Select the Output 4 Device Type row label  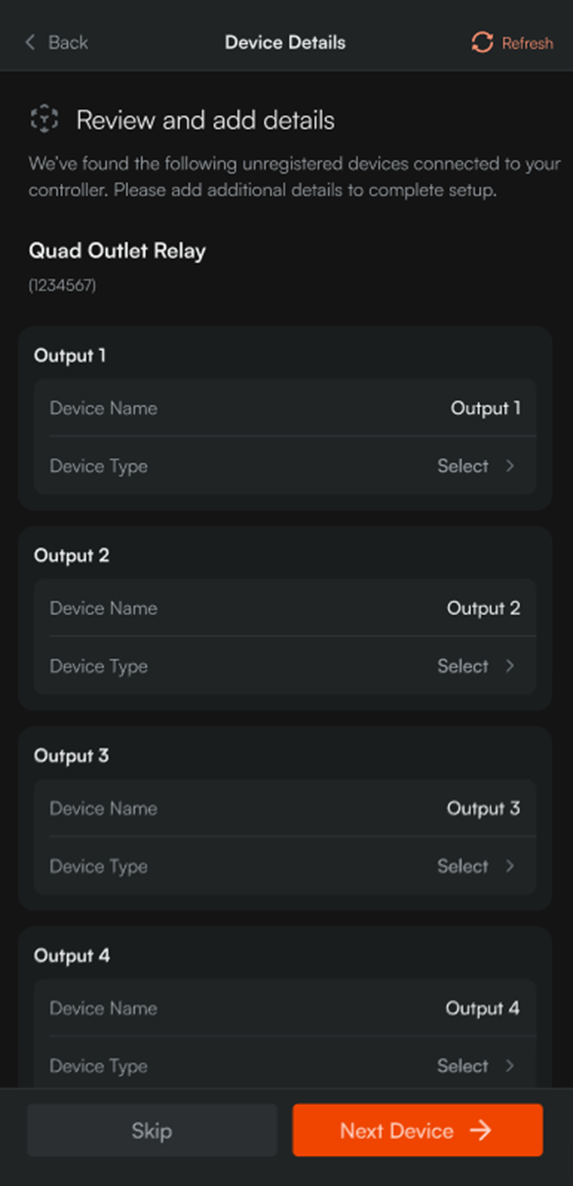point(98,1066)
